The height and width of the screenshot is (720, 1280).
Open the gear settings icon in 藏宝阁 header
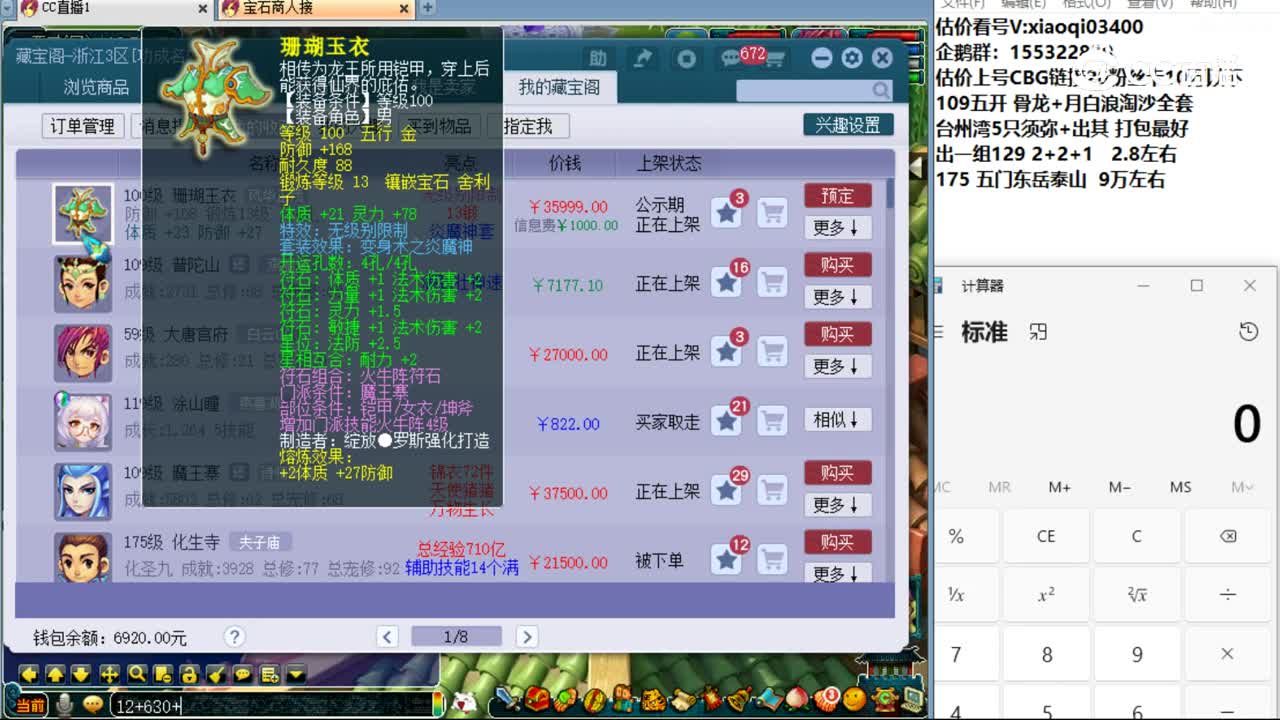coord(852,58)
